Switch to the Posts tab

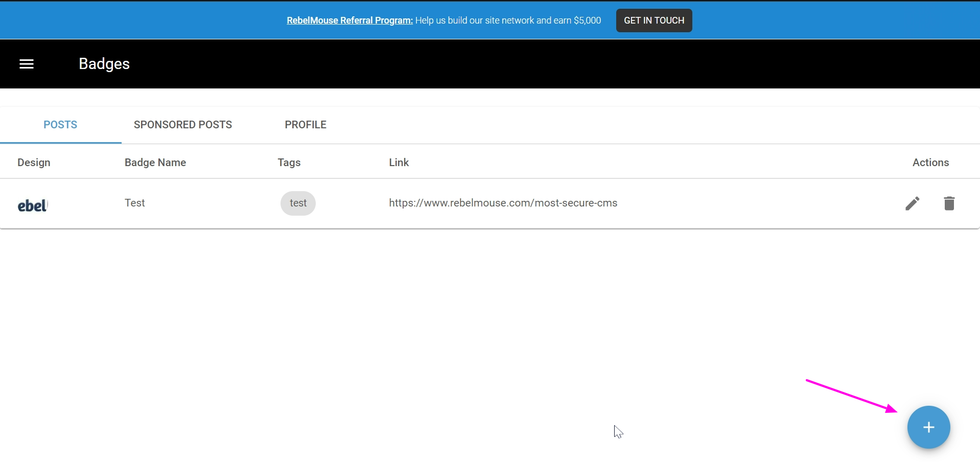[60, 125]
